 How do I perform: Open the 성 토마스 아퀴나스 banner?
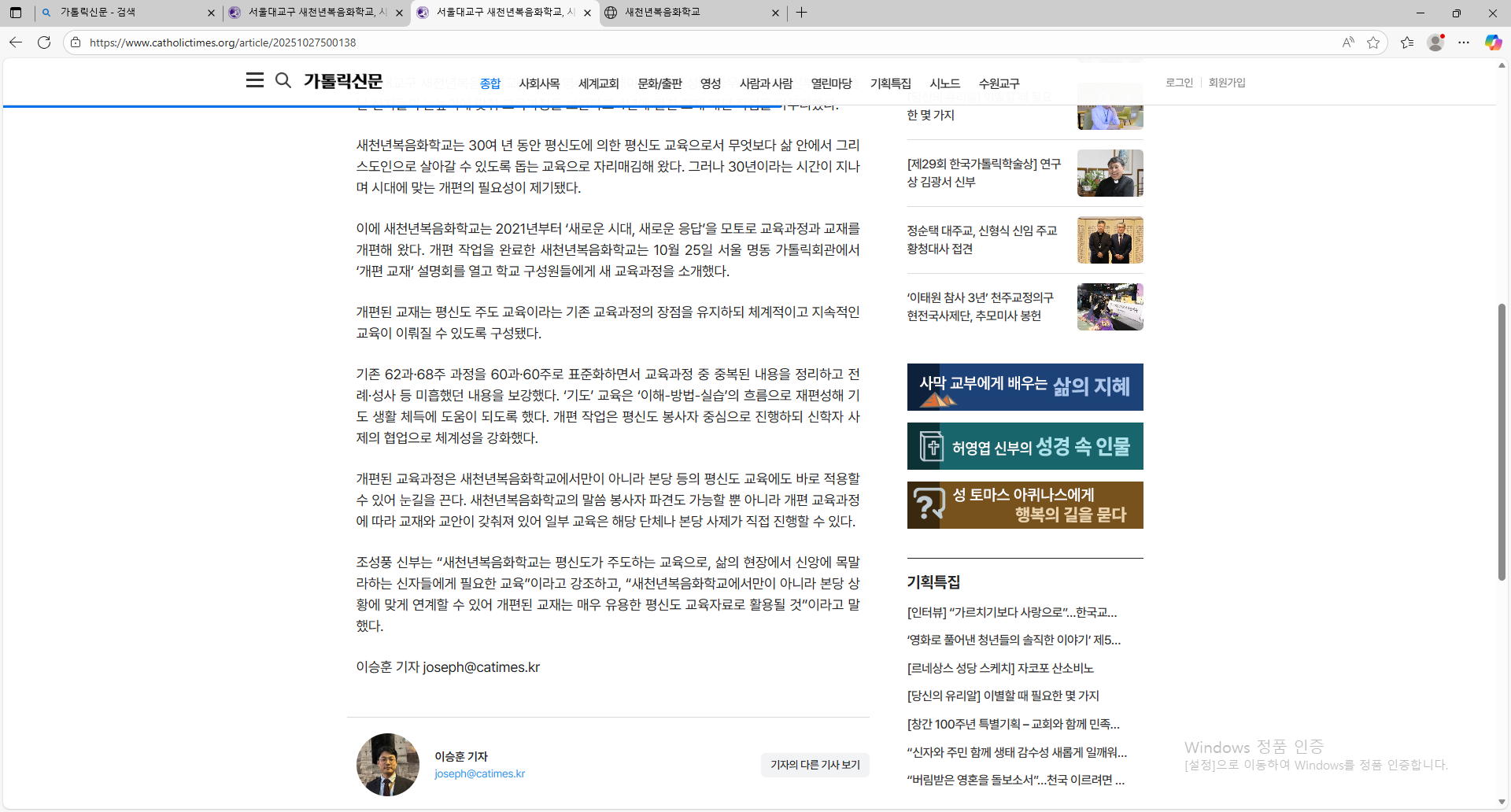point(1025,505)
